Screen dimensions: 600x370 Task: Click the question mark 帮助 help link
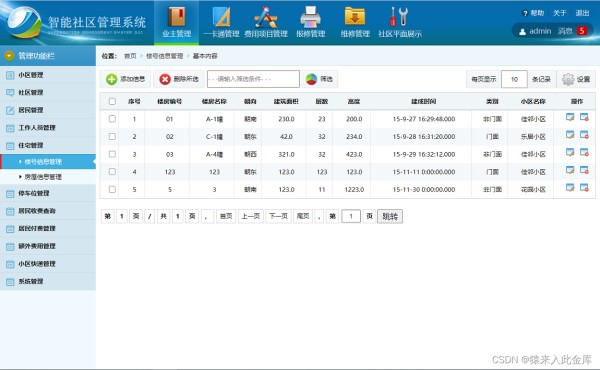533,13
